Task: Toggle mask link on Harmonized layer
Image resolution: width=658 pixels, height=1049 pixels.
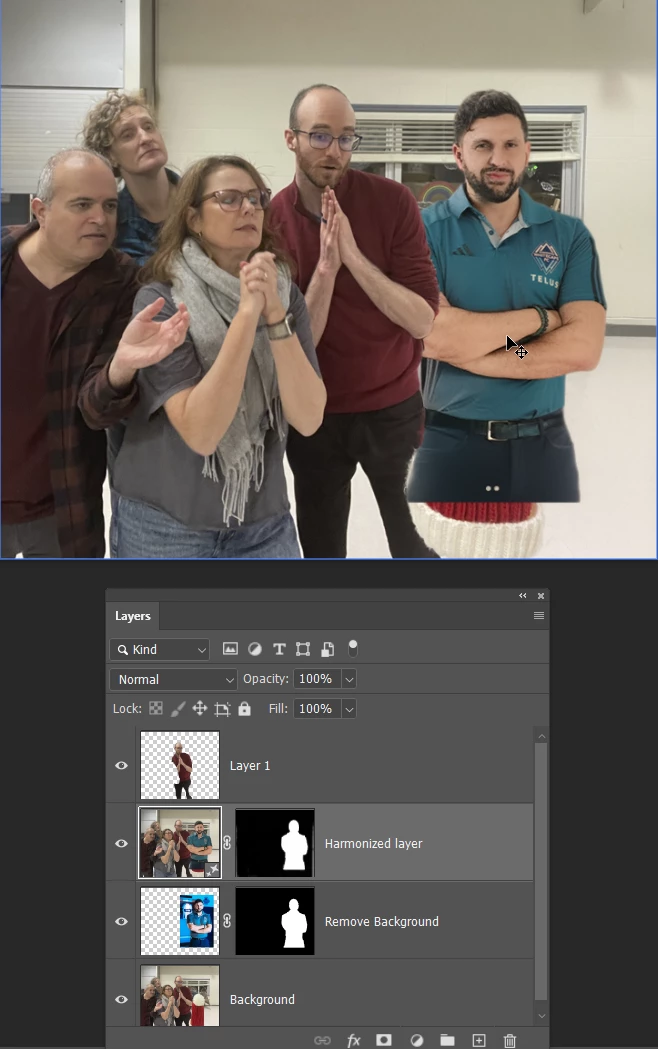Action: (227, 843)
